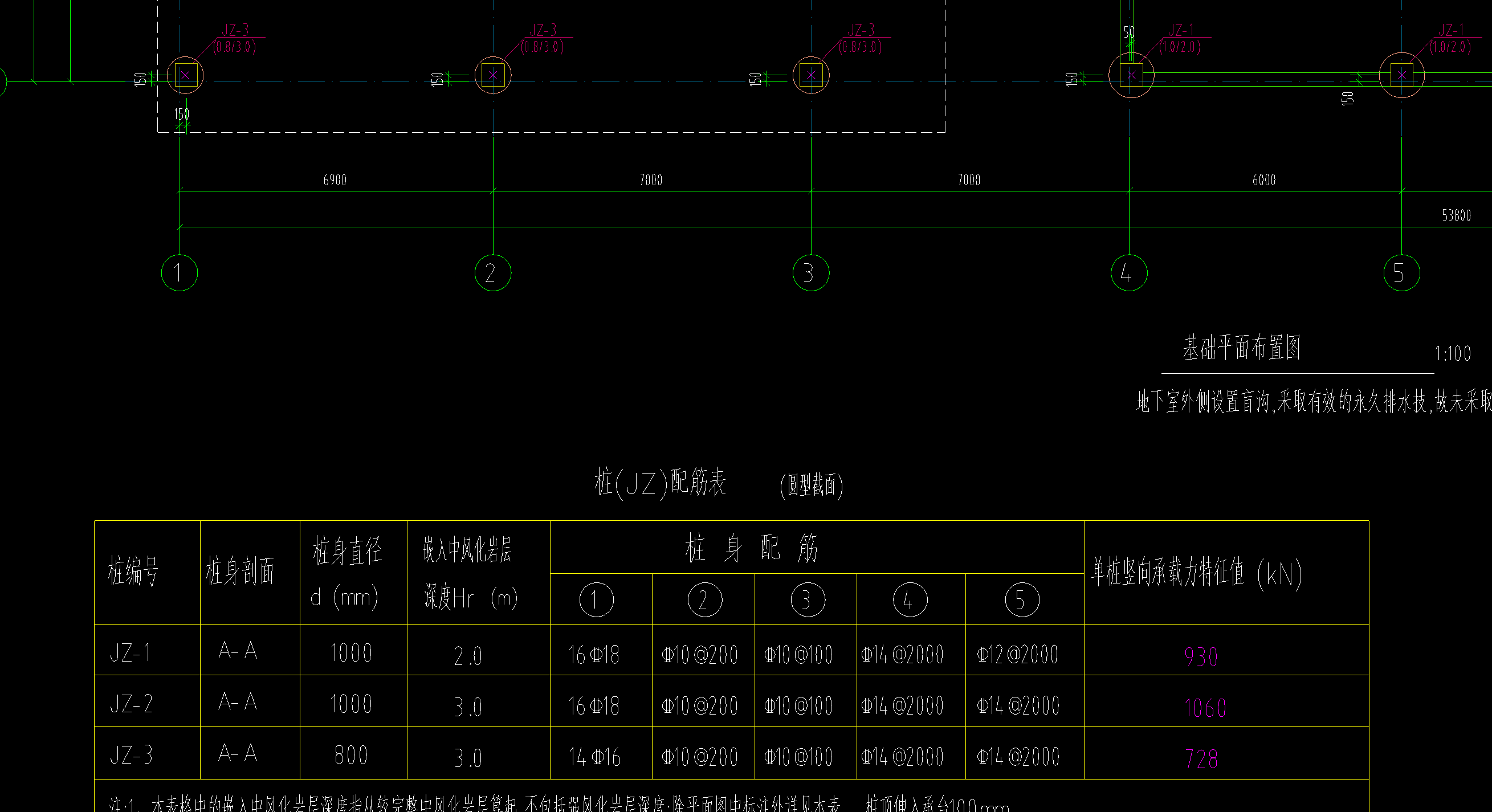Select the JZ-2 cell in pile number column

click(132, 704)
